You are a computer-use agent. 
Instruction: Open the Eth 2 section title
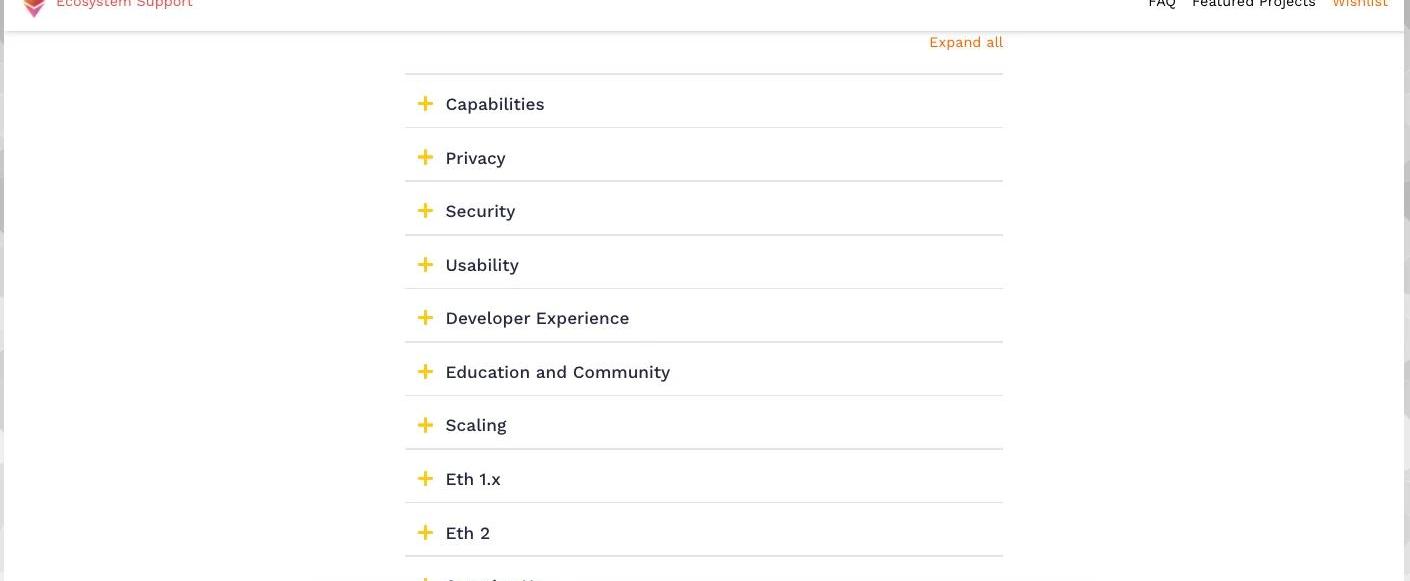[x=467, y=533]
